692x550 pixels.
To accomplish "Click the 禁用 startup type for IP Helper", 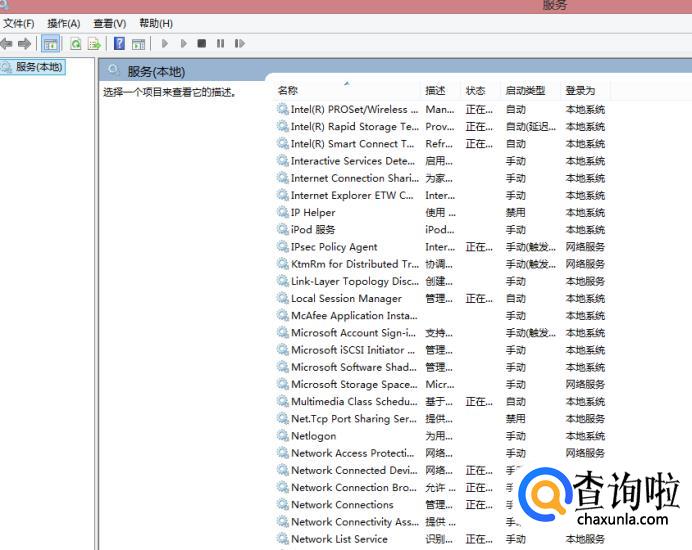I will pos(515,213).
